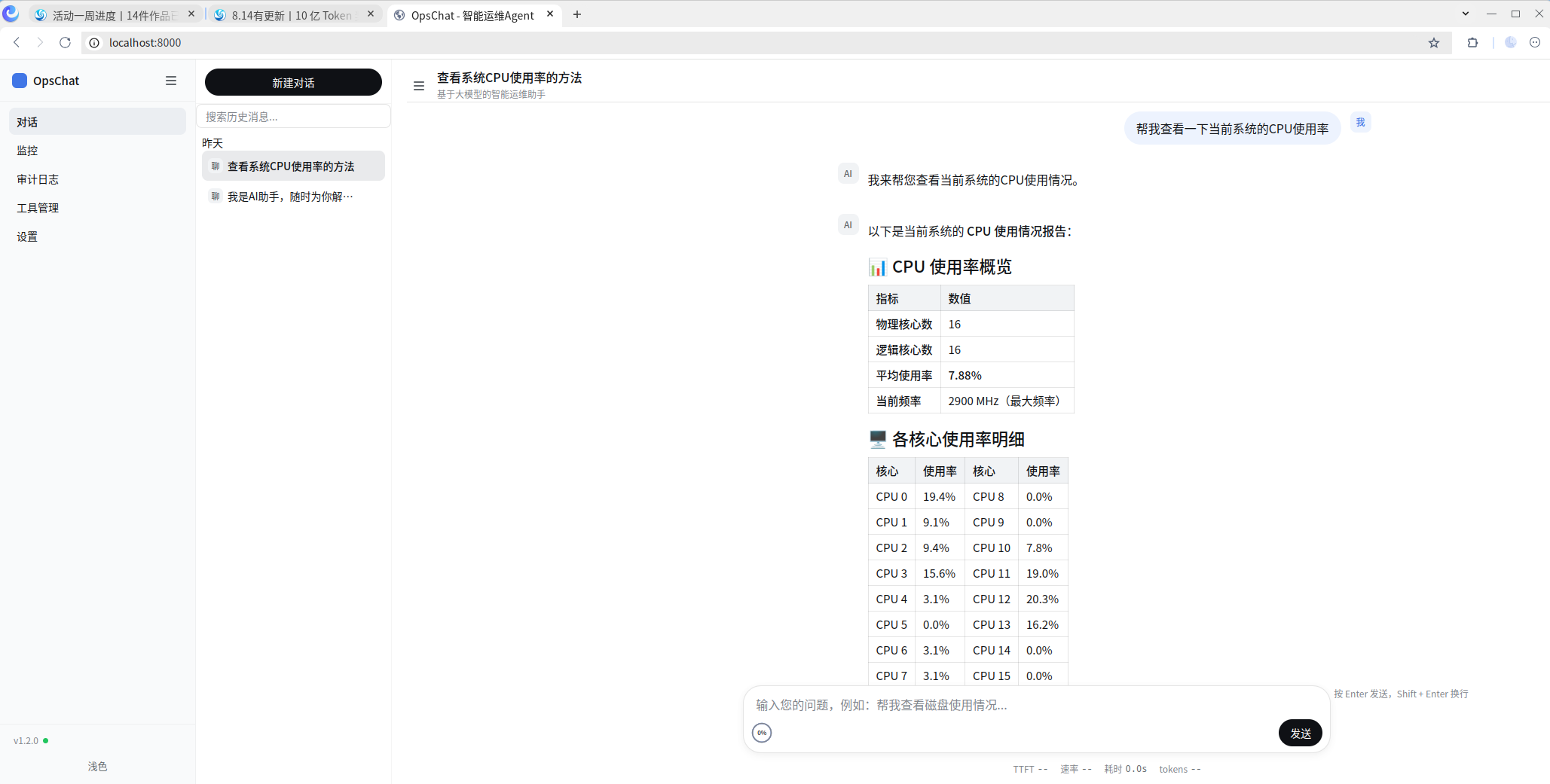Send the message with 发送 button
Screen dimensions: 1550x784
tap(1300, 733)
